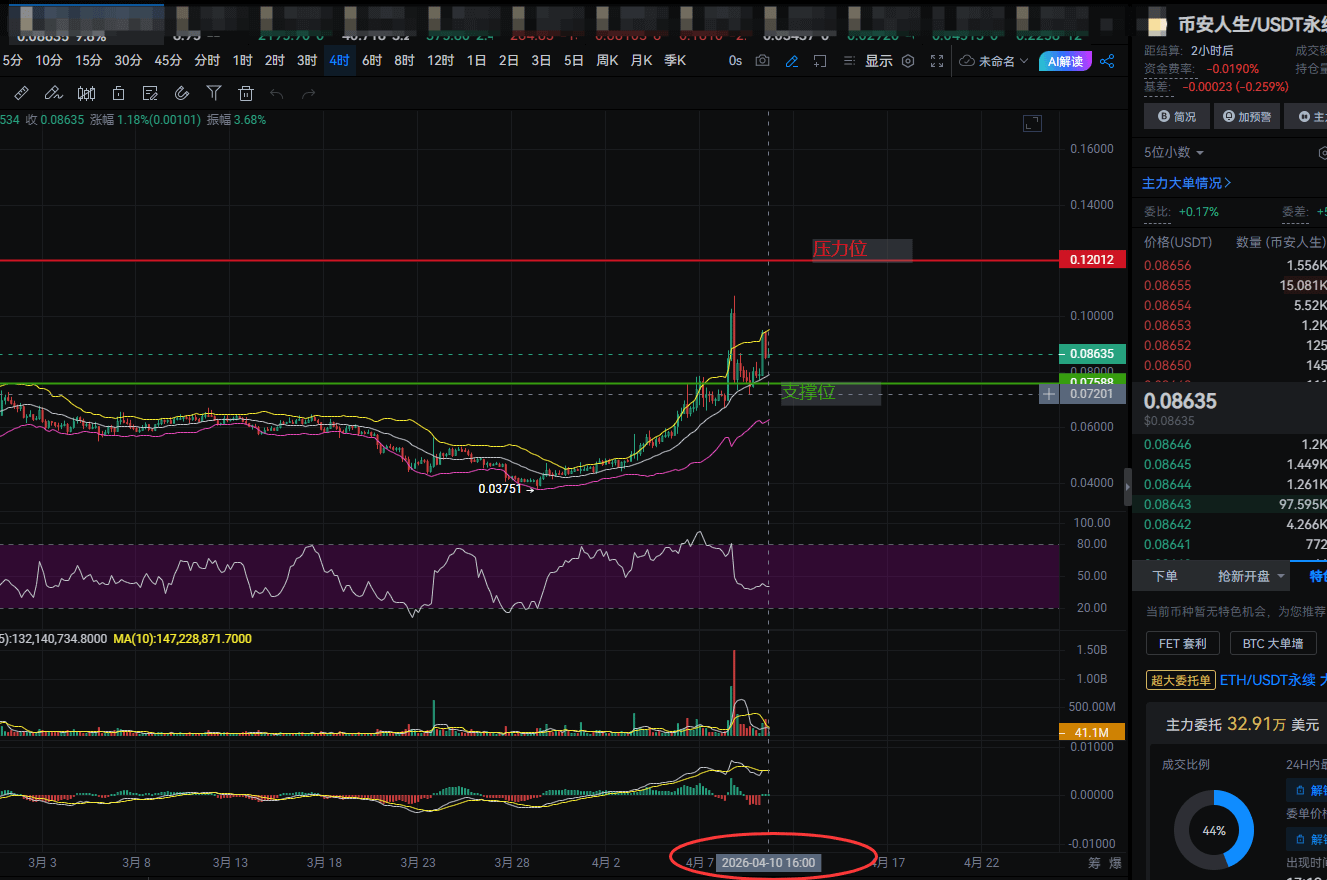Click the add chart window icon
This screenshot has height=880, width=1327.
pos(820,61)
